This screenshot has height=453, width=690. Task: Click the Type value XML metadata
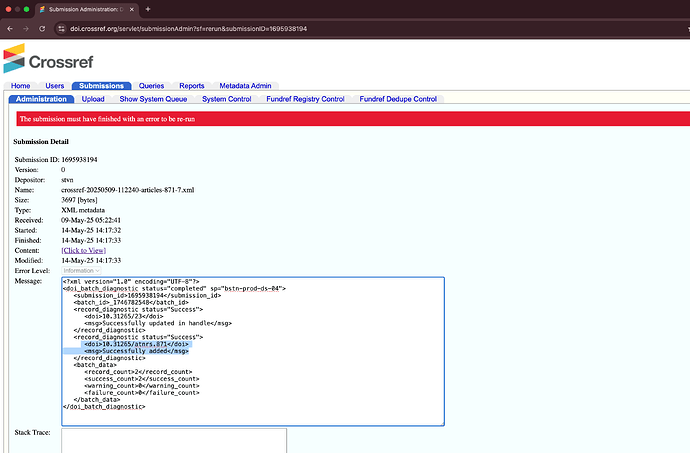pyautogui.click(x=83, y=210)
